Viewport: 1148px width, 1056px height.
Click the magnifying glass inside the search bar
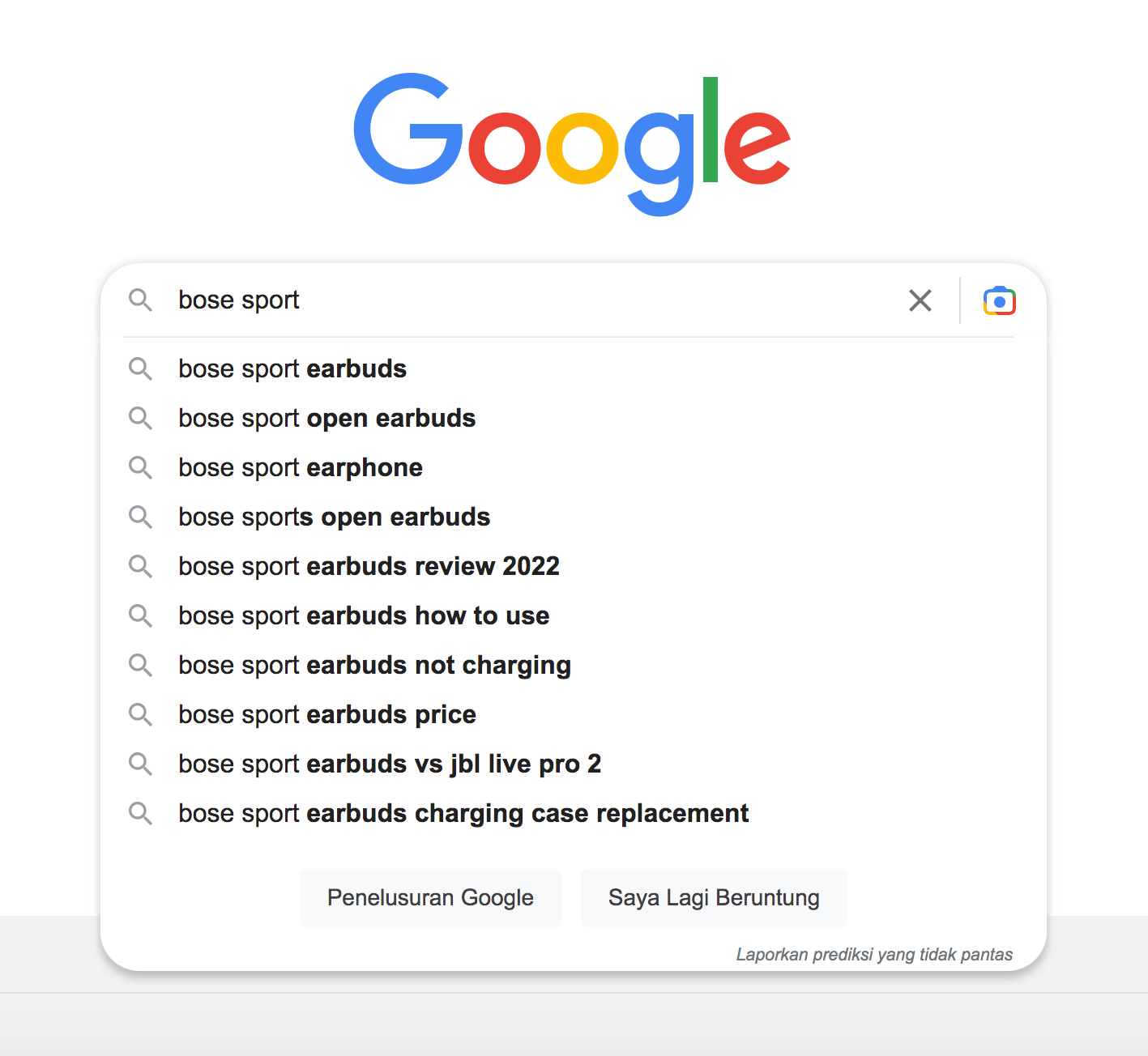click(x=140, y=300)
